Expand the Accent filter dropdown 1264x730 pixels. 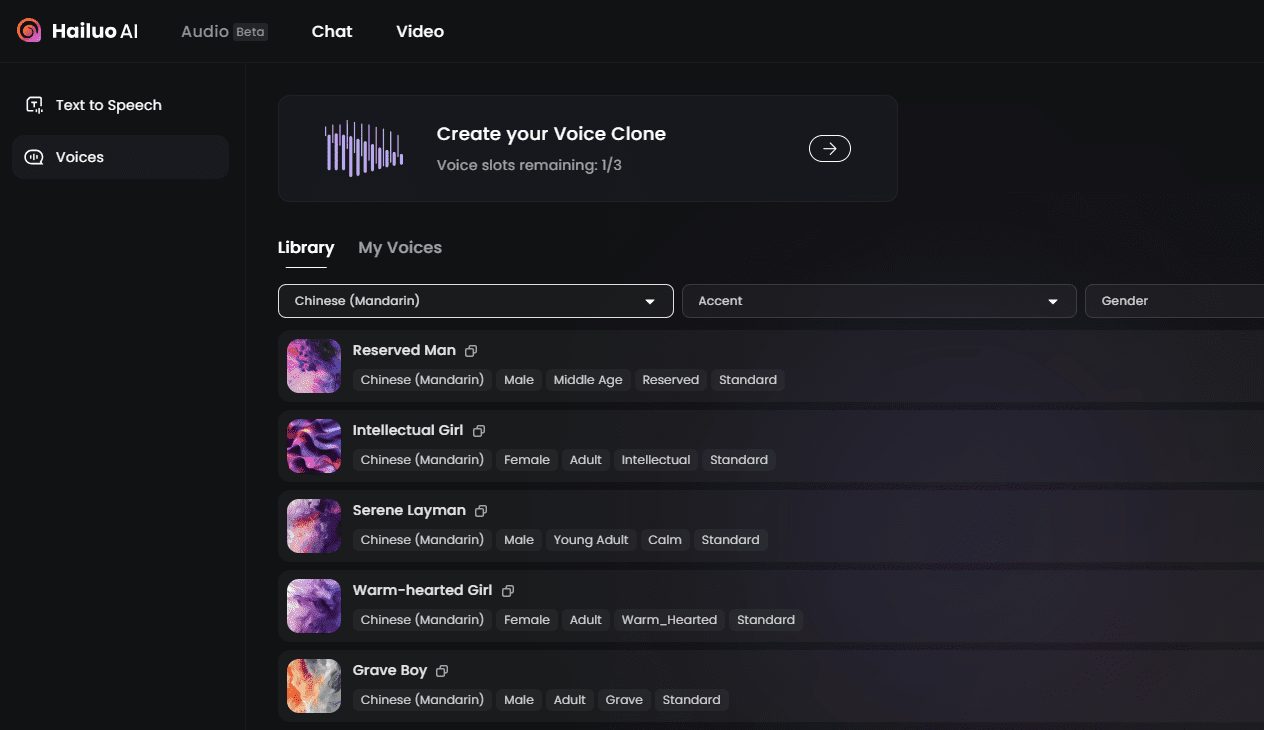pyautogui.click(x=878, y=301)
